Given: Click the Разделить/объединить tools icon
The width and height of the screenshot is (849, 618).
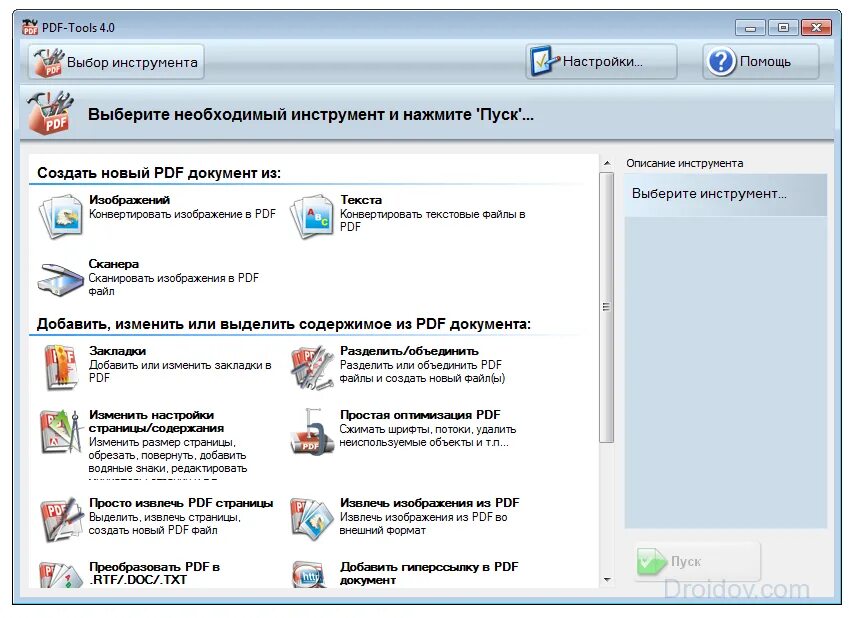Looking at the screenshot, I should pyautogui.click(x=312, y=368).
